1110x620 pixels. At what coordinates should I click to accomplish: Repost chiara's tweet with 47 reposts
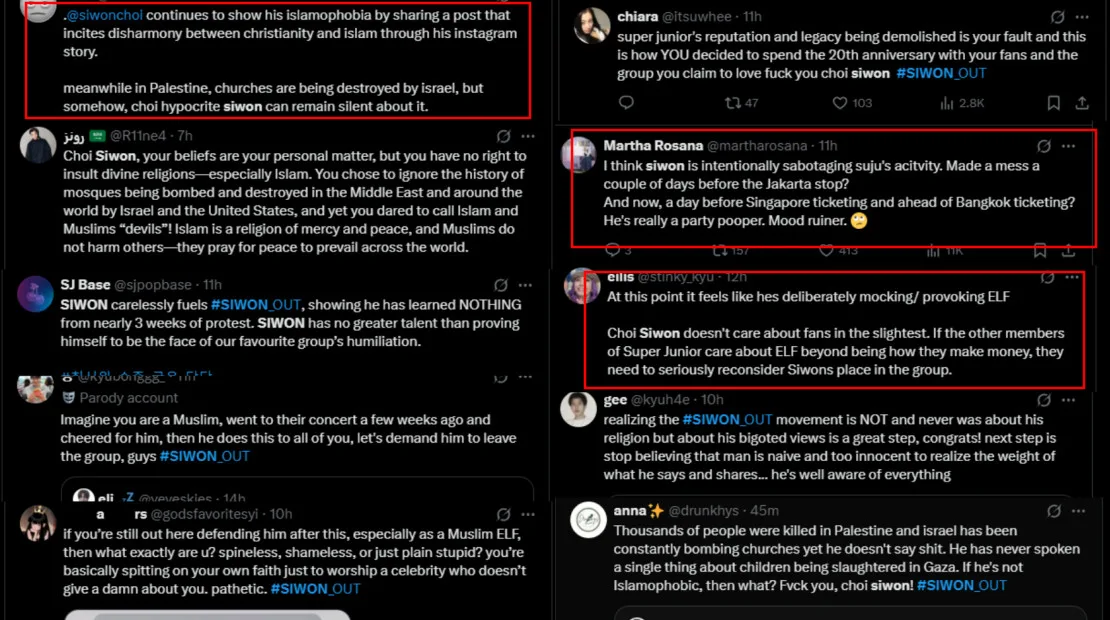pyautogui.click(x=733, y=103)
